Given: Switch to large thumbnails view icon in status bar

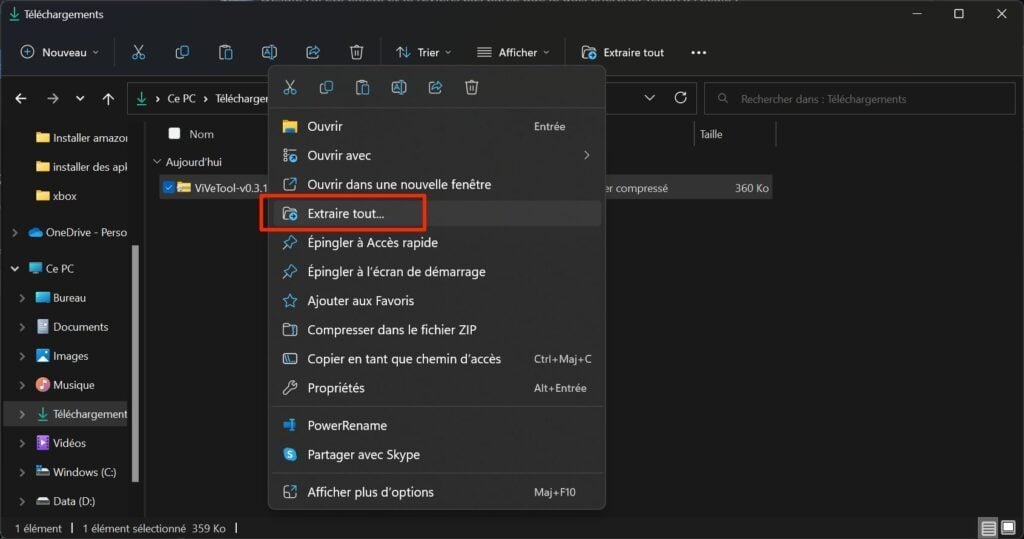Looking at the screenshot, I should point(1008,527).
